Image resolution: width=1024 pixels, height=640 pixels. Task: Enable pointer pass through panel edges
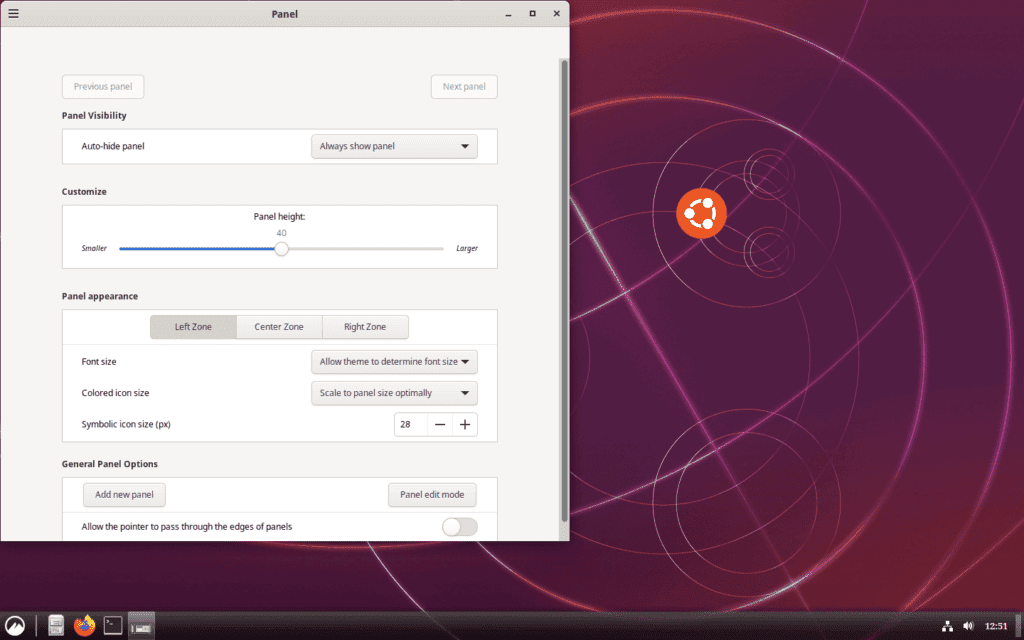pos(459,526)
